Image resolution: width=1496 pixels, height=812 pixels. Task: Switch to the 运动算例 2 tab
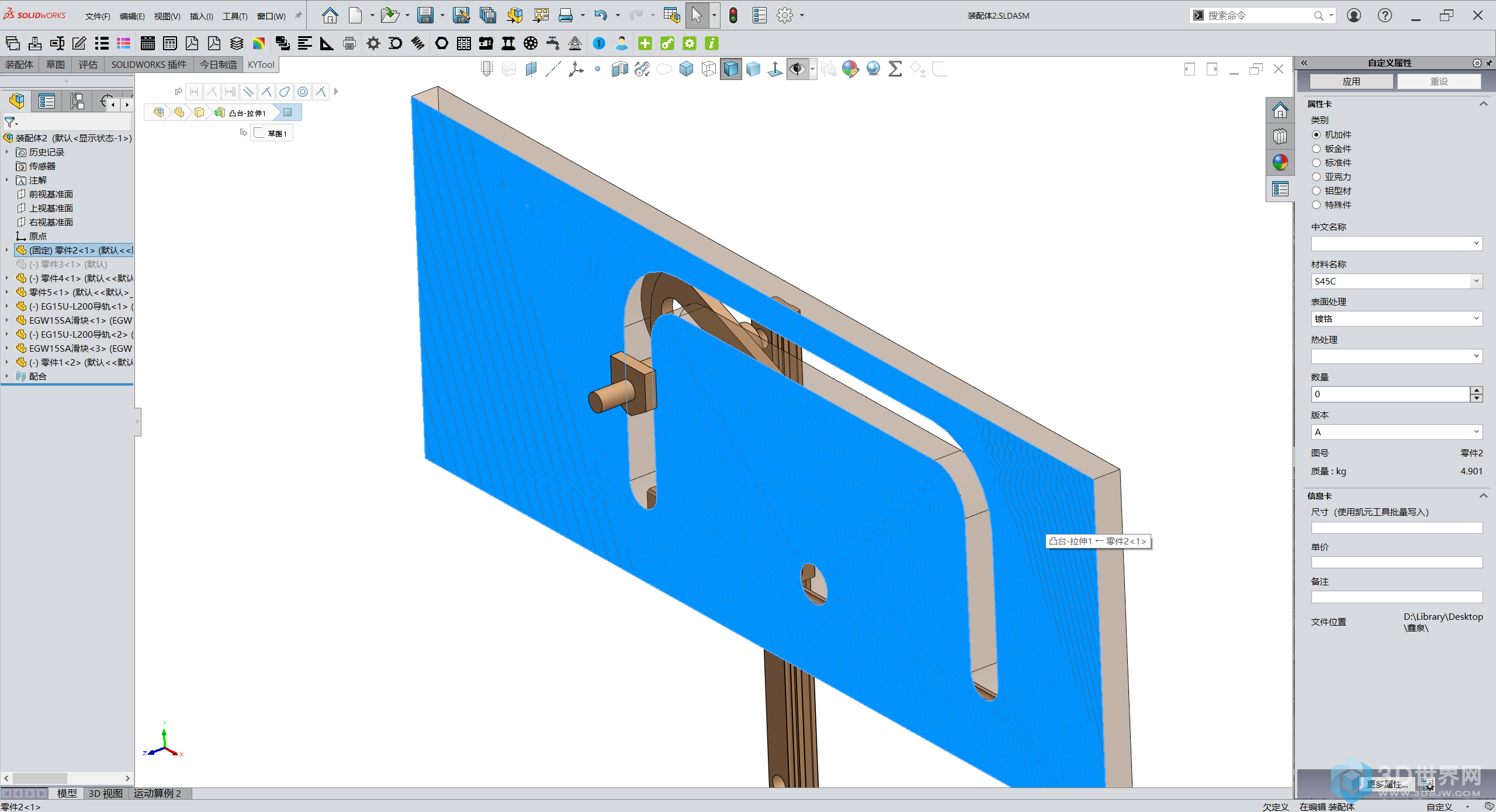(157, 793)
